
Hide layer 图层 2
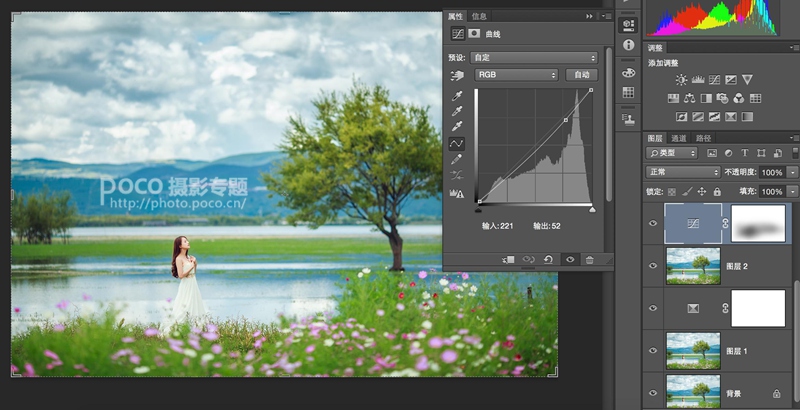[653, 266]
